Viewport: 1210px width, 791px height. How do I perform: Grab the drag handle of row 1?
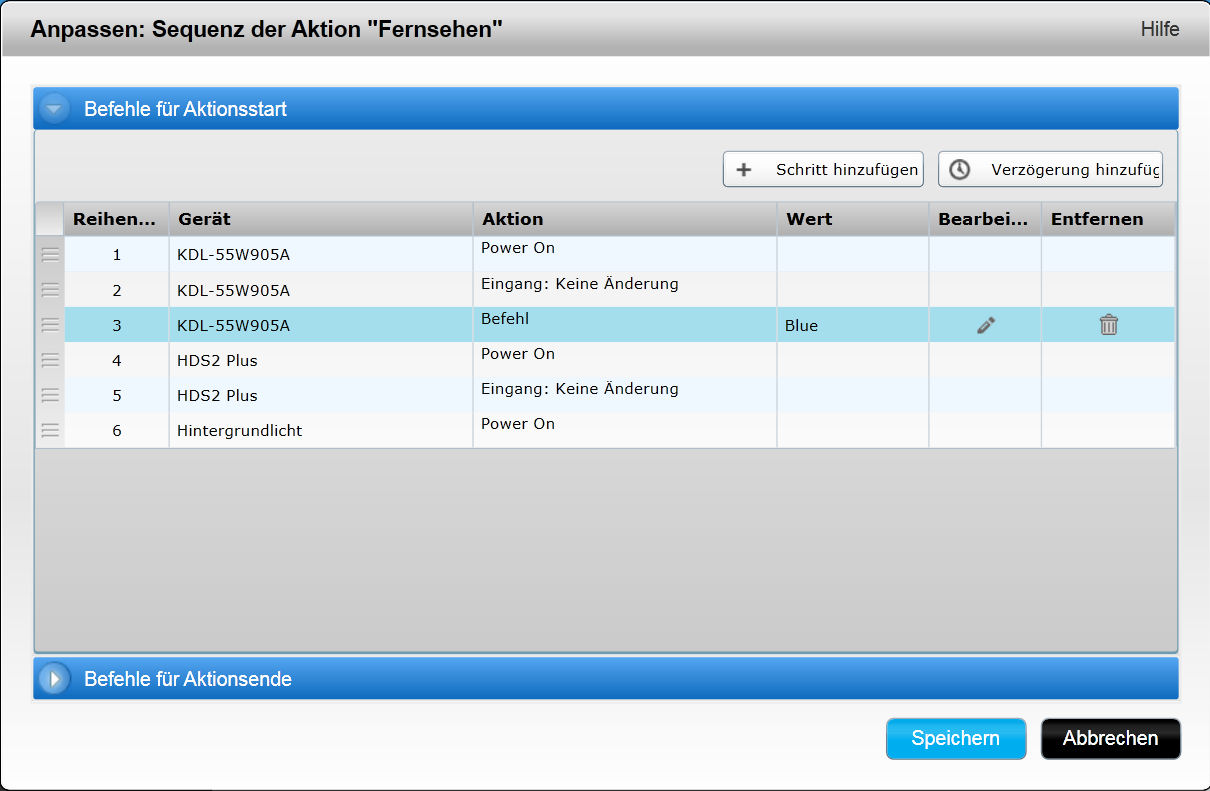pos(50,255)
